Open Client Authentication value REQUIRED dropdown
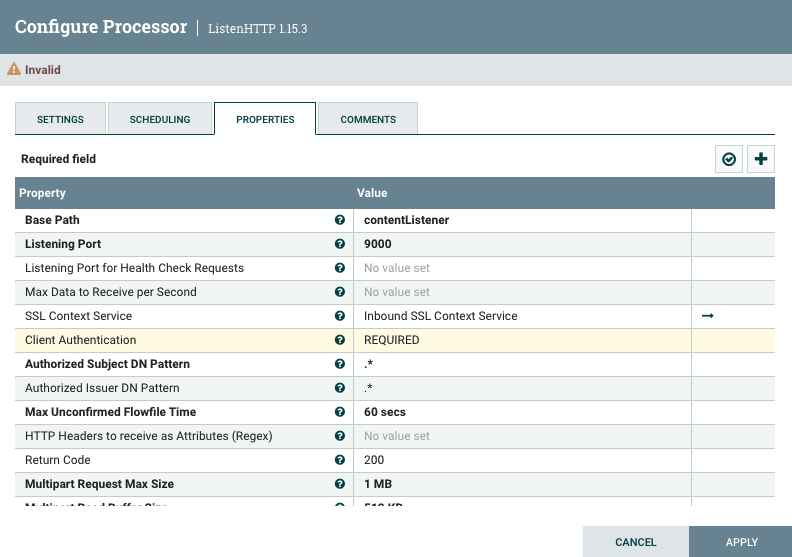Image resolution: width=792 pixels, height=557 pixels. (522, 340)
